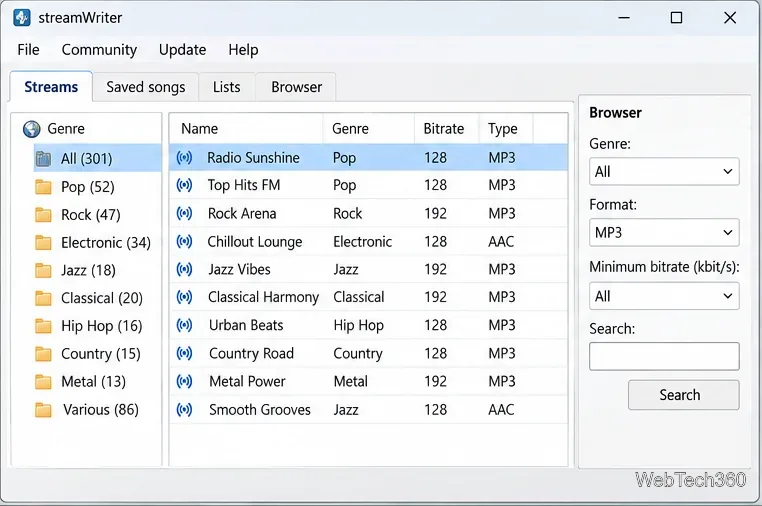Open the Help menu
The height and width of the screenshot is (506, 762).
click(243, 50)
